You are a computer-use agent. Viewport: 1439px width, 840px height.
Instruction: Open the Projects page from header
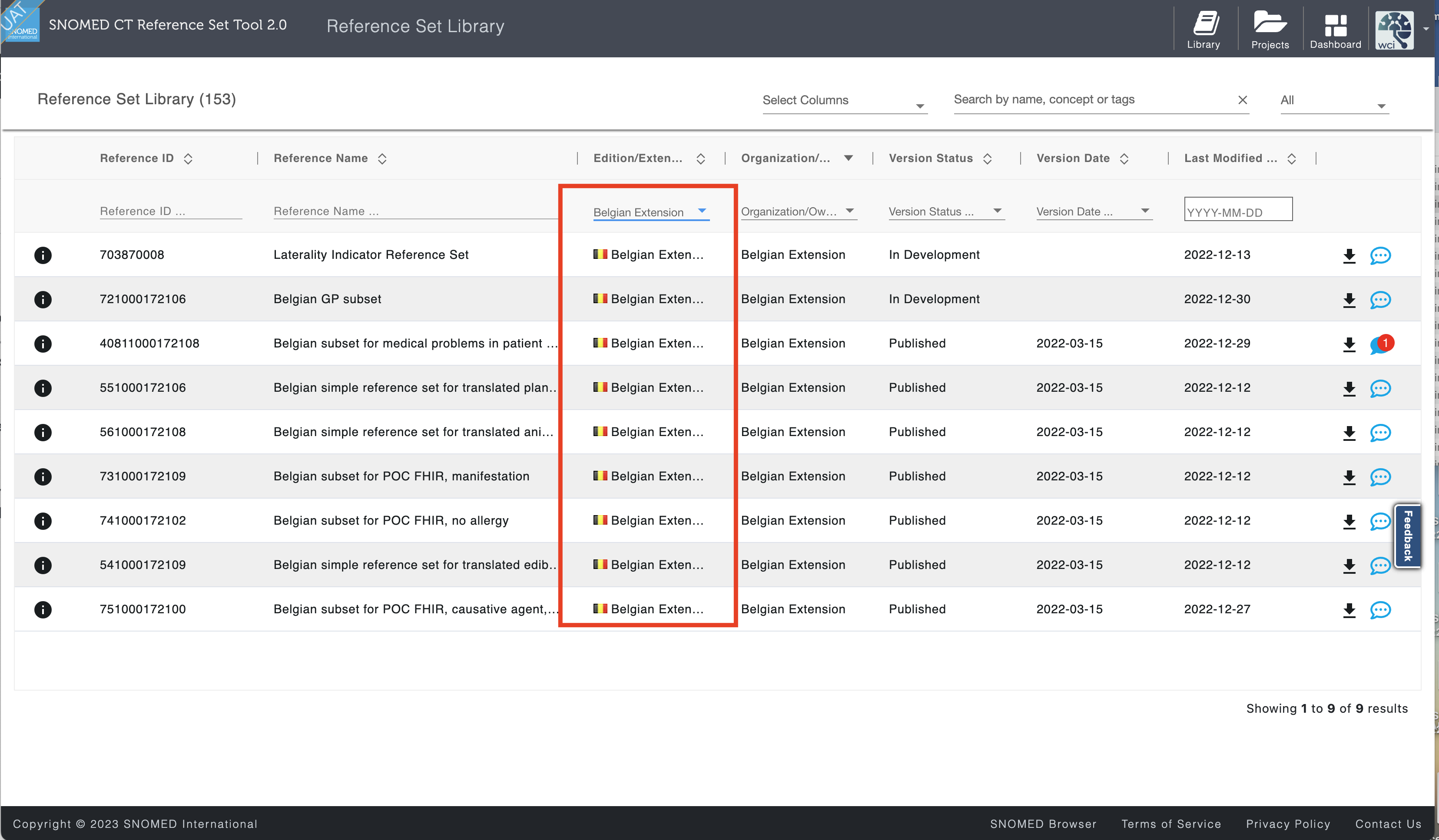(x=1270, y=30)
